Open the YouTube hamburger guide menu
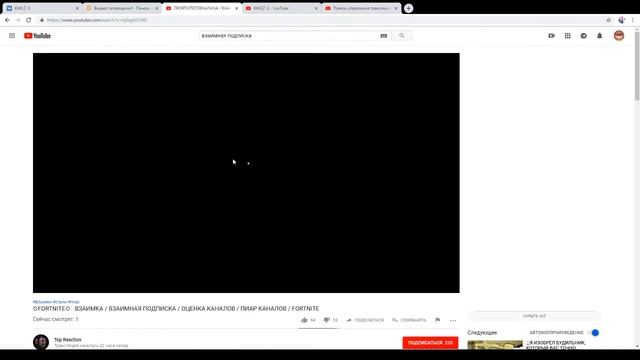The image size is (640, 360). pos(12,36)
